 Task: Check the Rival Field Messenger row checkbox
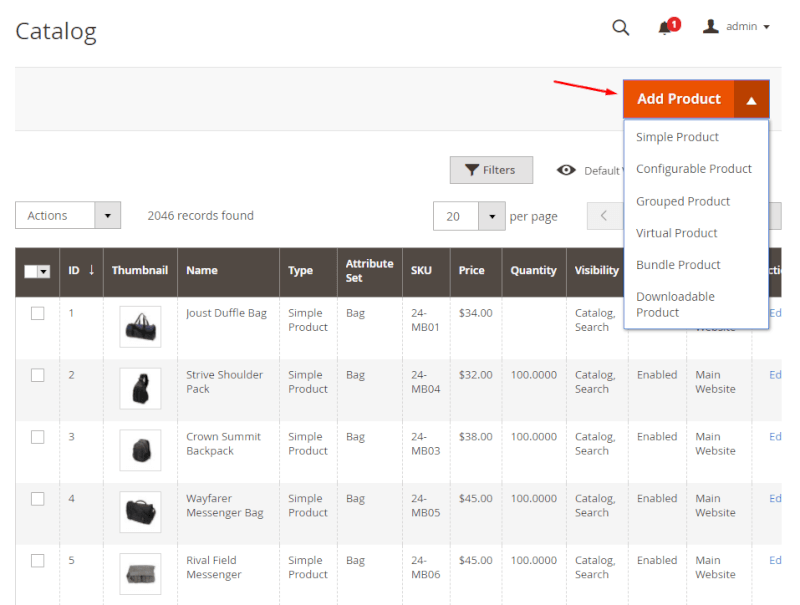coord(37,561)
